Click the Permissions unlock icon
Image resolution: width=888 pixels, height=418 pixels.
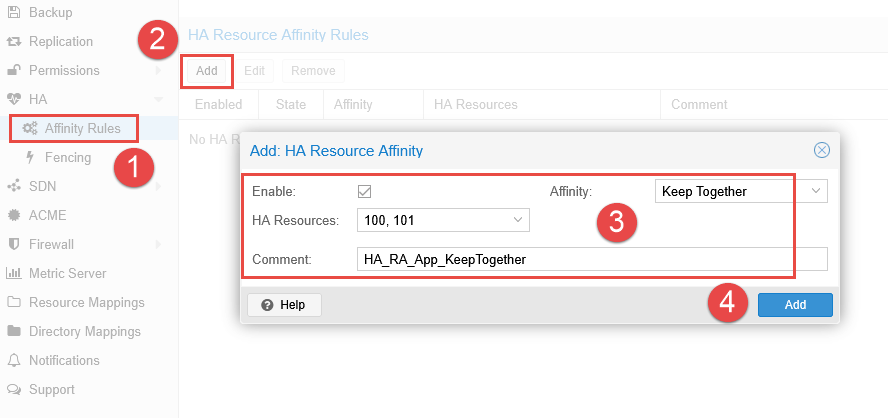[x=14, y=70]
